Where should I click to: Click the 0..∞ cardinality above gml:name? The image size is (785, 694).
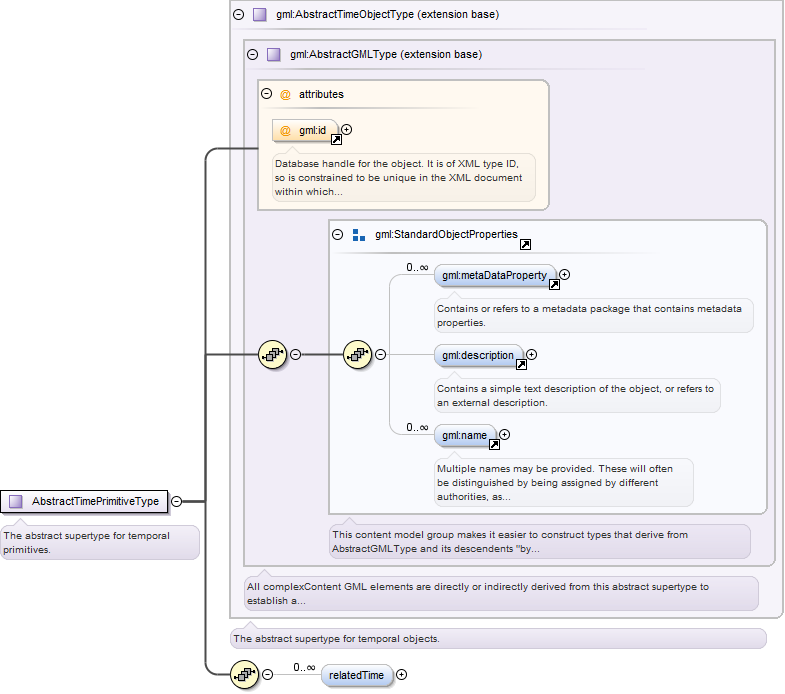[418, 428]
